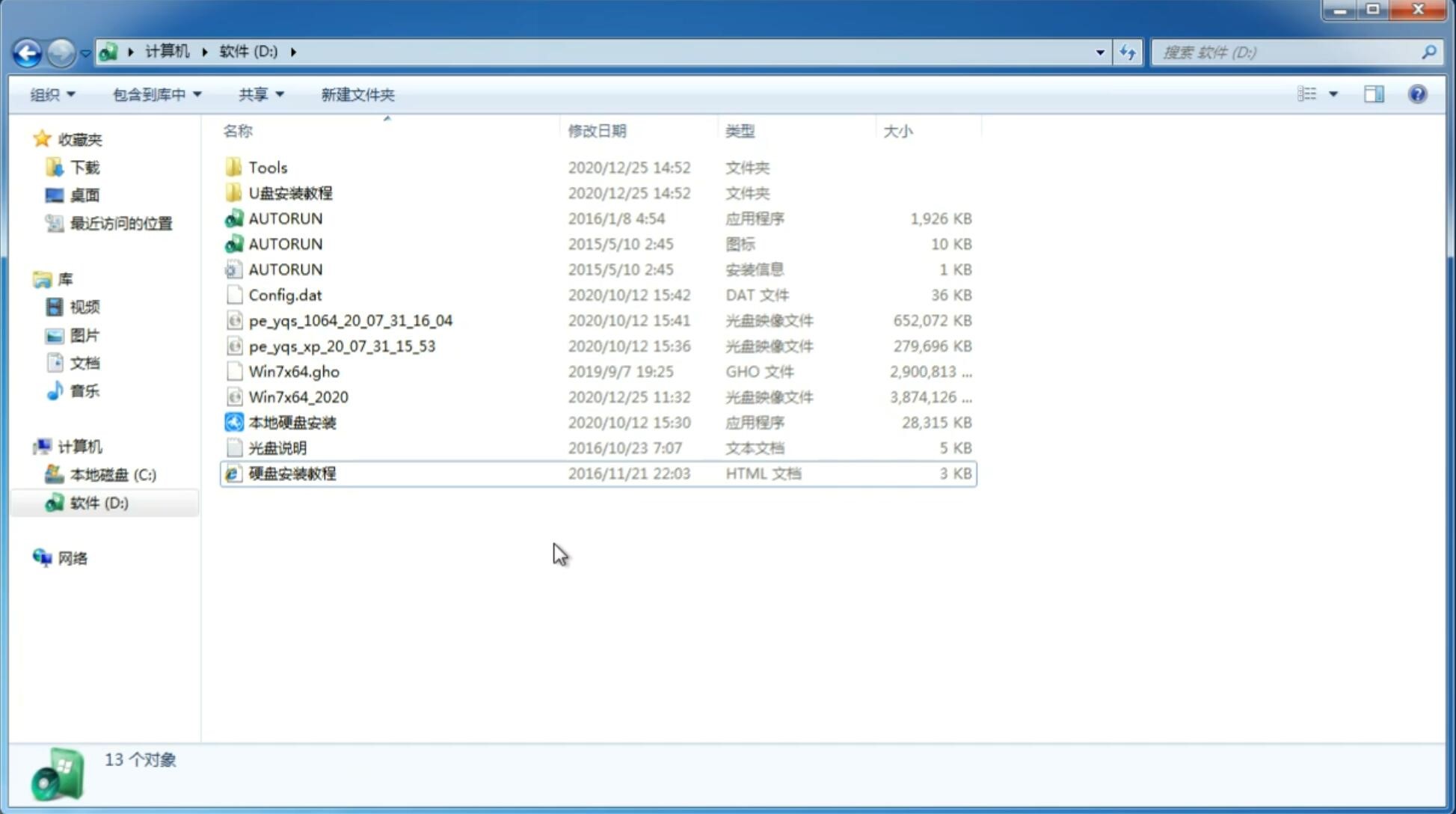This screenshot has width=1456, height=814.
Task: Click 新建文件夹 button in toolbar
Action: 358,94
